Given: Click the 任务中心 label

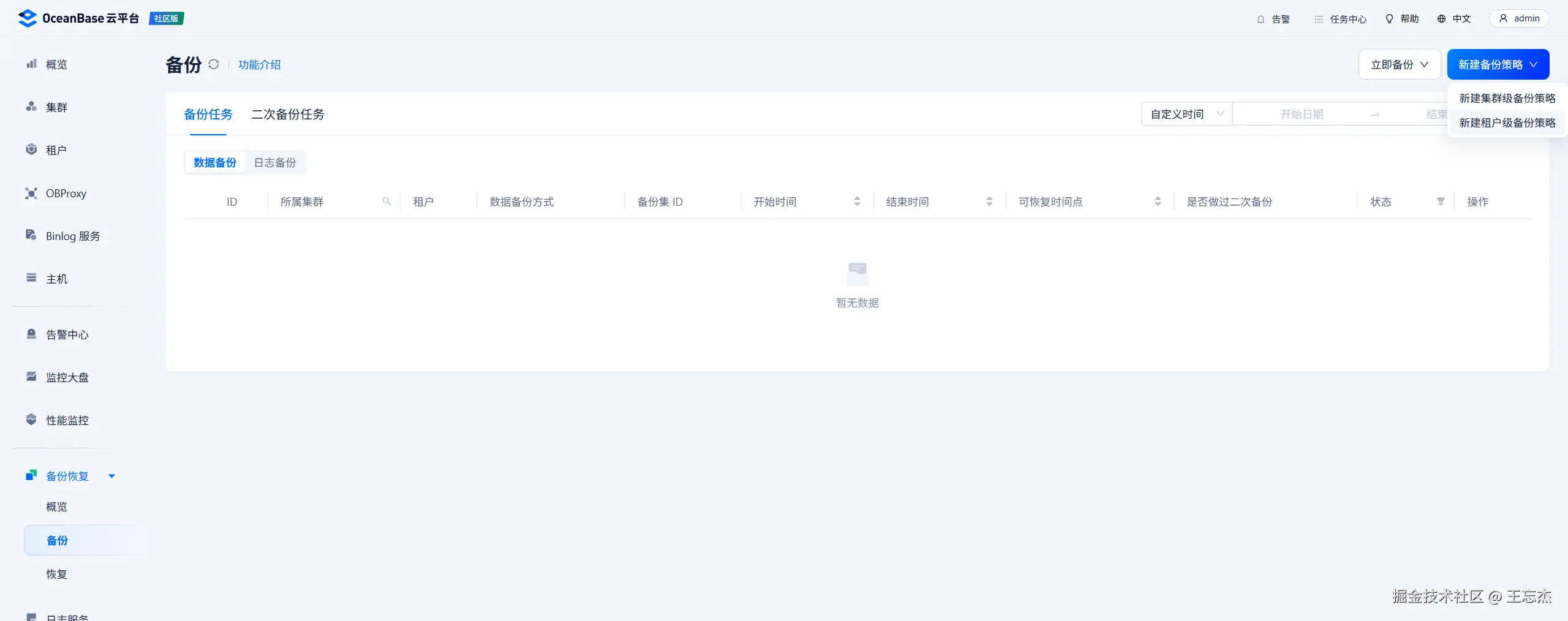Looking at the screenshot, I should pyautogui.click(x=1348, y=19).
